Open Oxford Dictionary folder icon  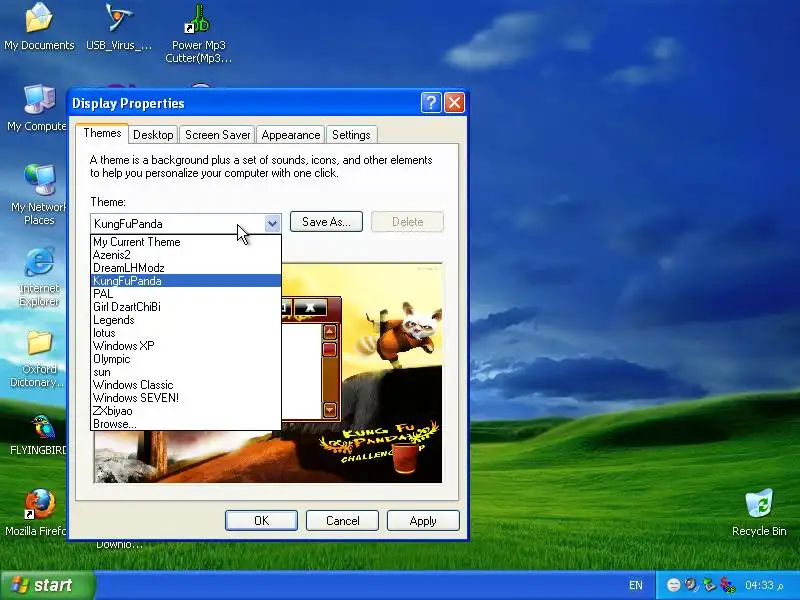[x=38, y=358]
